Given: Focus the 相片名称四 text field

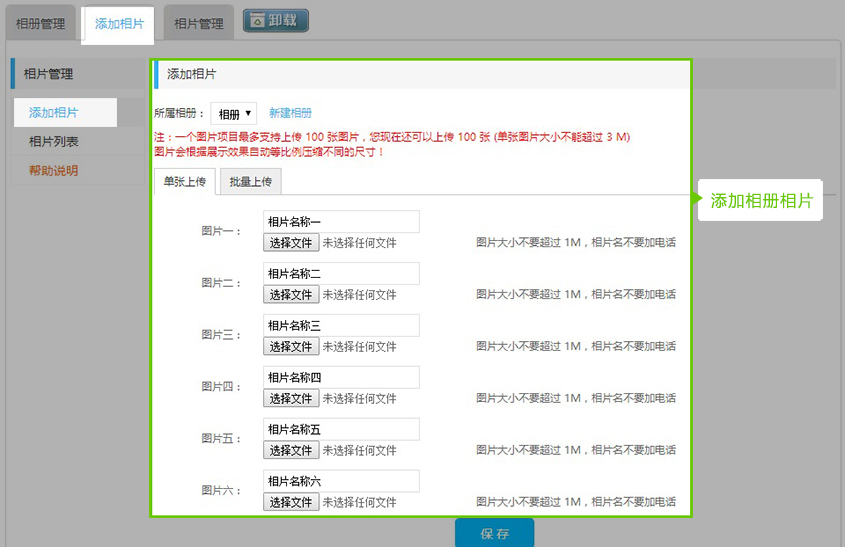Looking at the screenshot, I should [x=341, y=378].
